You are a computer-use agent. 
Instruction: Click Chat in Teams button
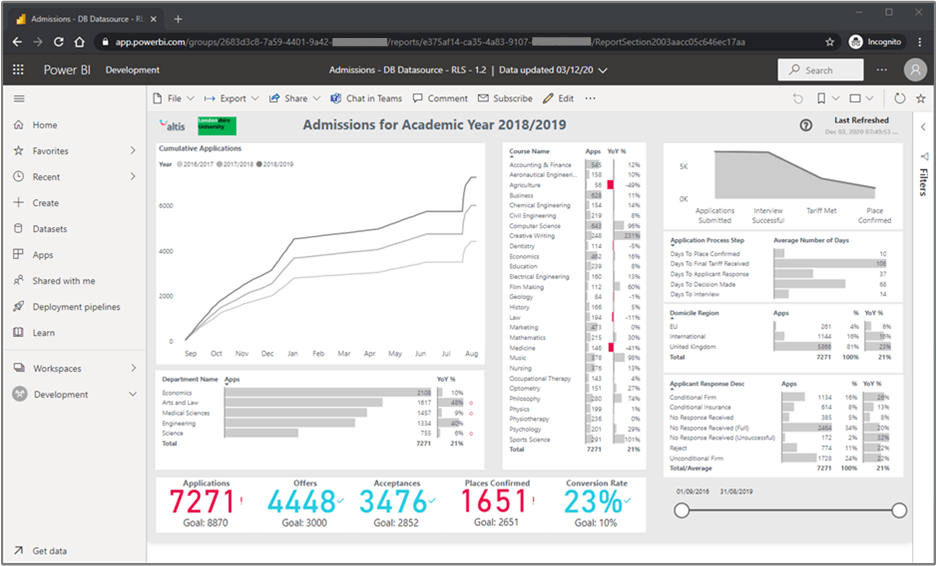367,99
